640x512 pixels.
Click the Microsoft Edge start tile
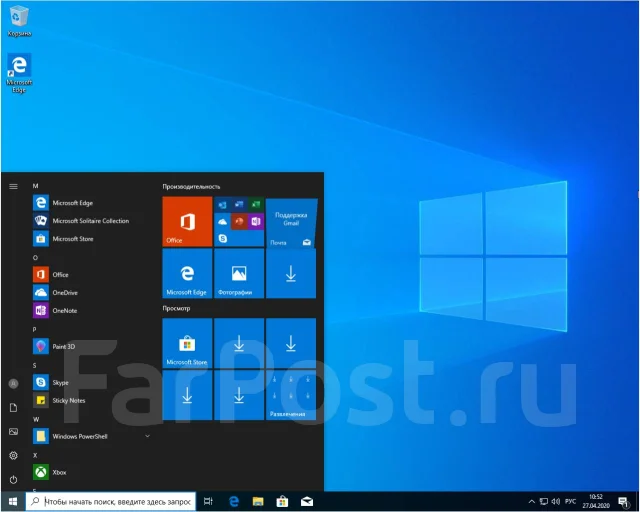pyautogui.click(x=187, y=274)
